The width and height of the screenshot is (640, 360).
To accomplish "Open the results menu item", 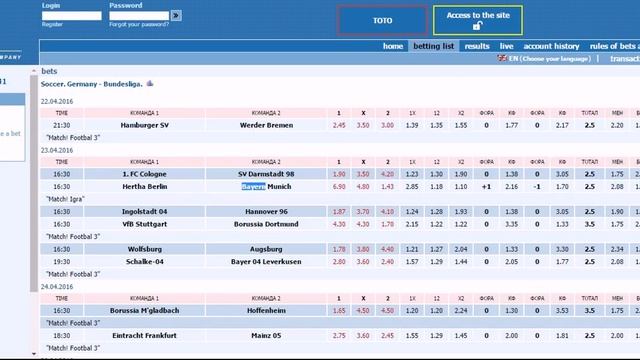I will click(477, 46).
